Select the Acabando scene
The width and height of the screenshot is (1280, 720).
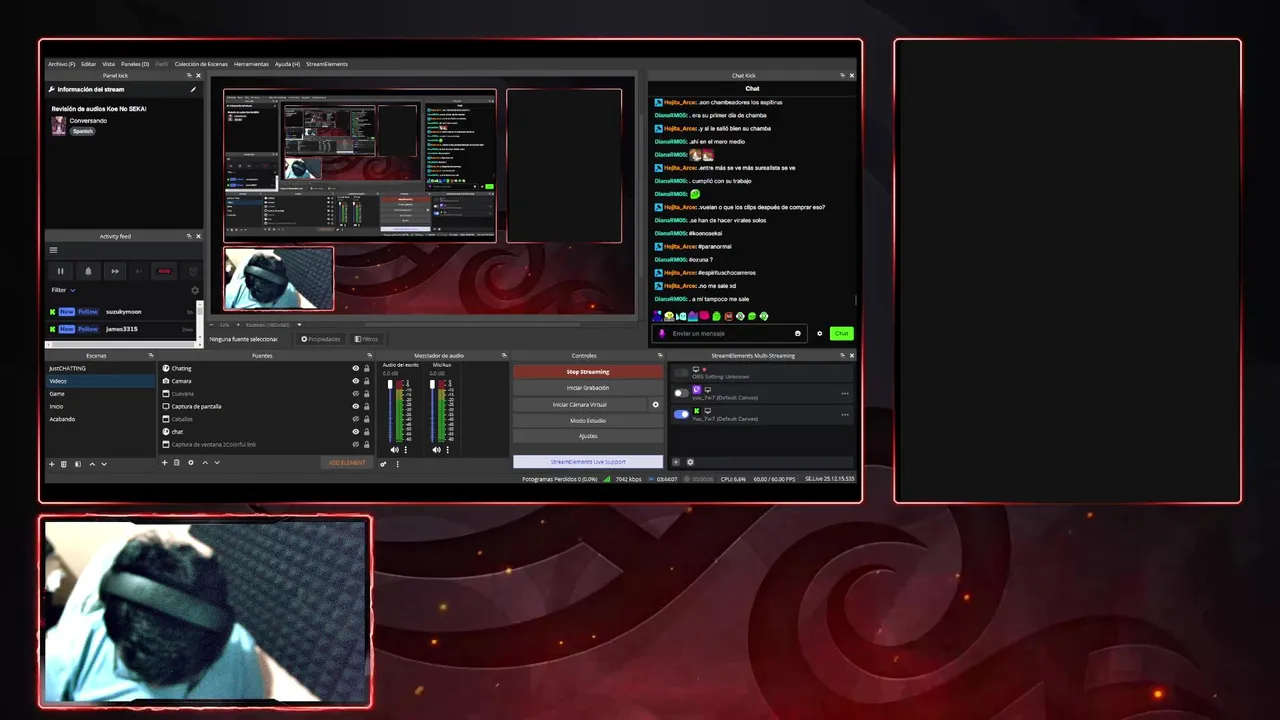point(100,419)
